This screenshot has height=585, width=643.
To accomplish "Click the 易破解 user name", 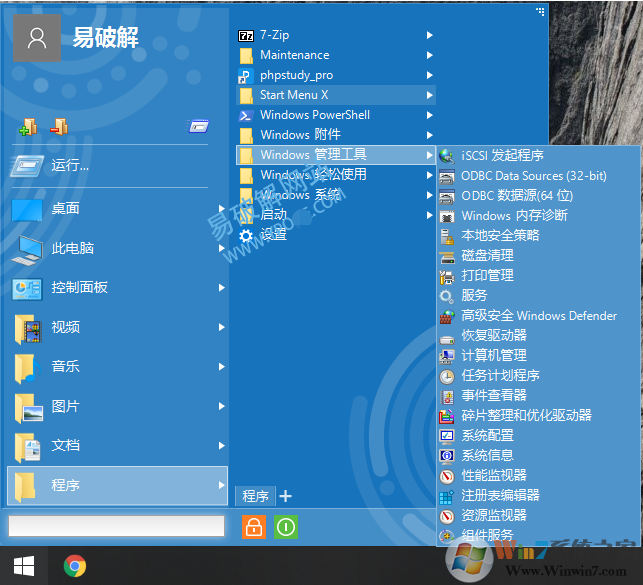I will pyautogui.click(x=106, y=37).
